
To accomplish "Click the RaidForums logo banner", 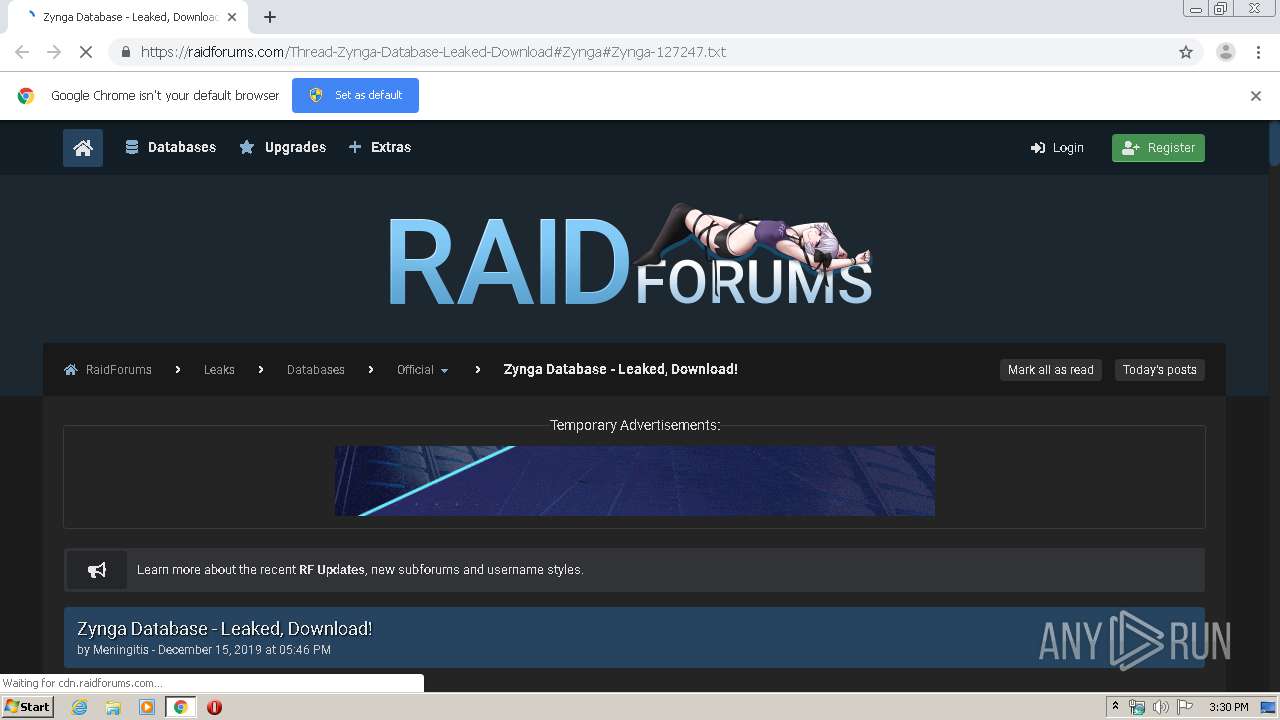I will pos(630,257).
